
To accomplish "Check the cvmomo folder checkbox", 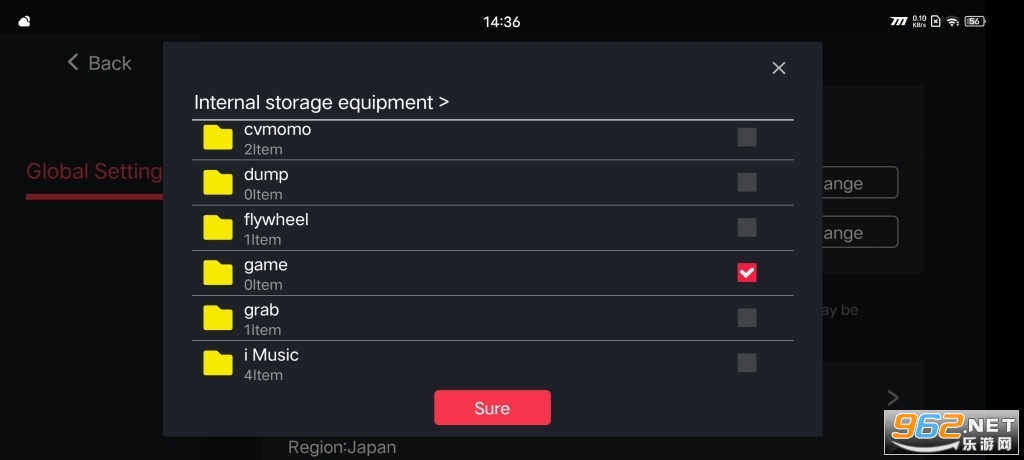I will point(747,137).
